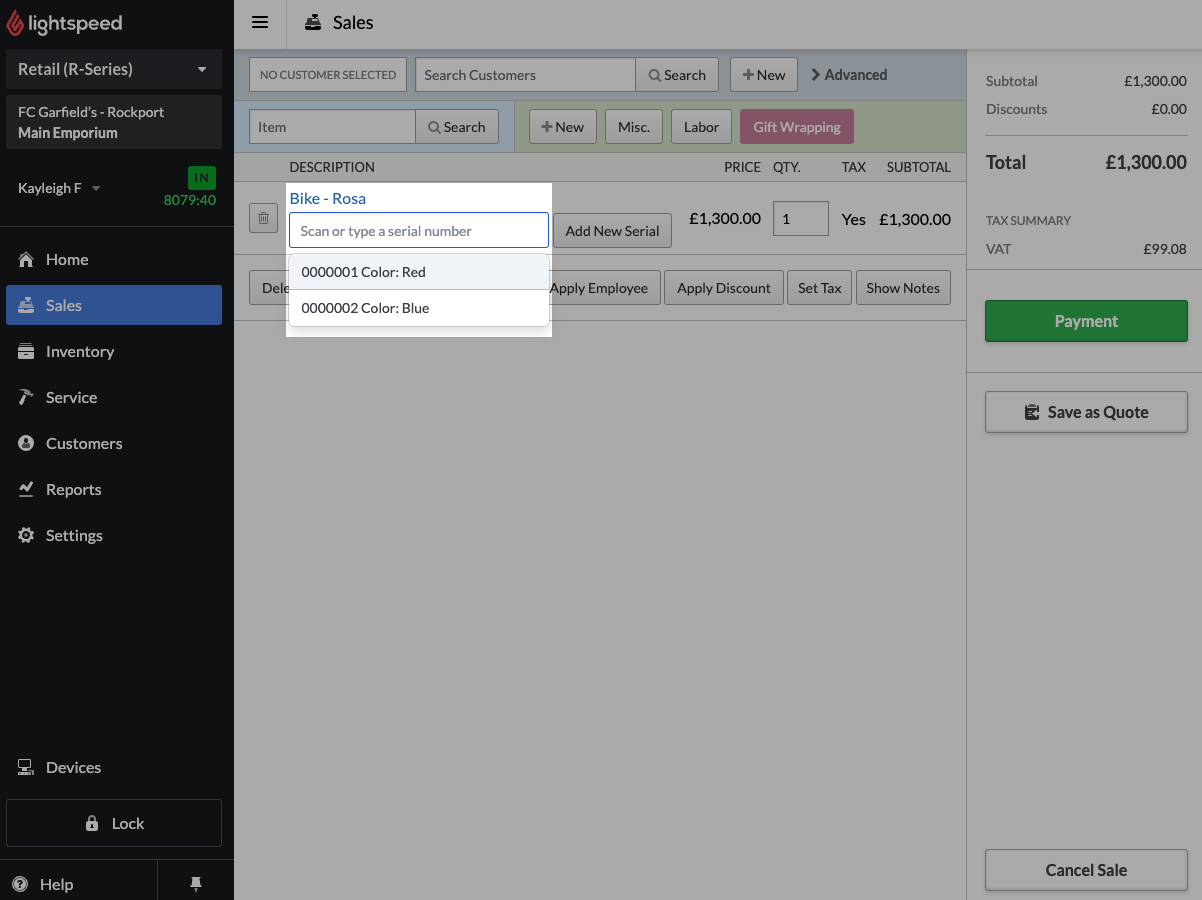Open the hamburger menu icon

(x=260, y=23)
